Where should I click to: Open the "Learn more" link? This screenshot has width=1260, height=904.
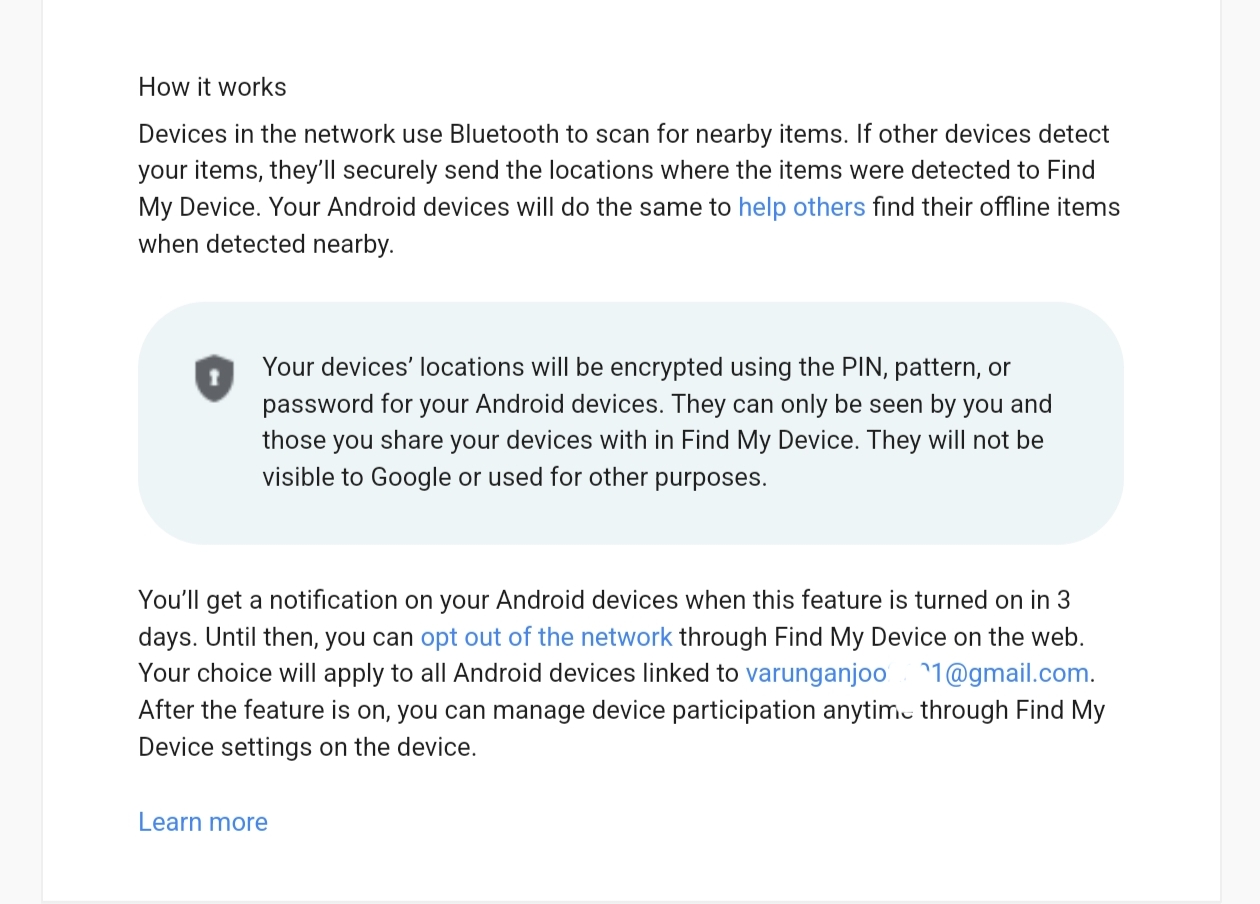coord(203,822)
